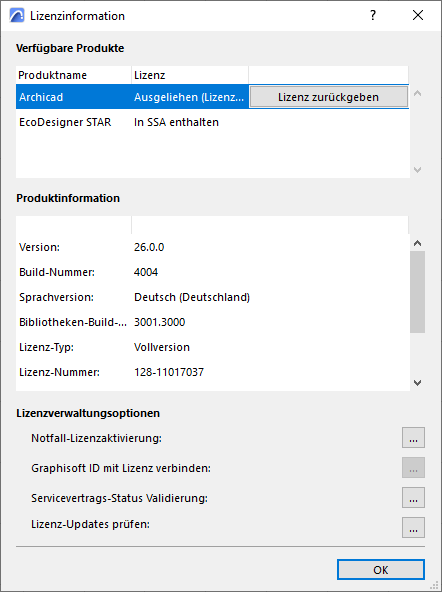Click products list scroll up arrow
Screen dimensions: 442x592
click(x=417, y=93)
